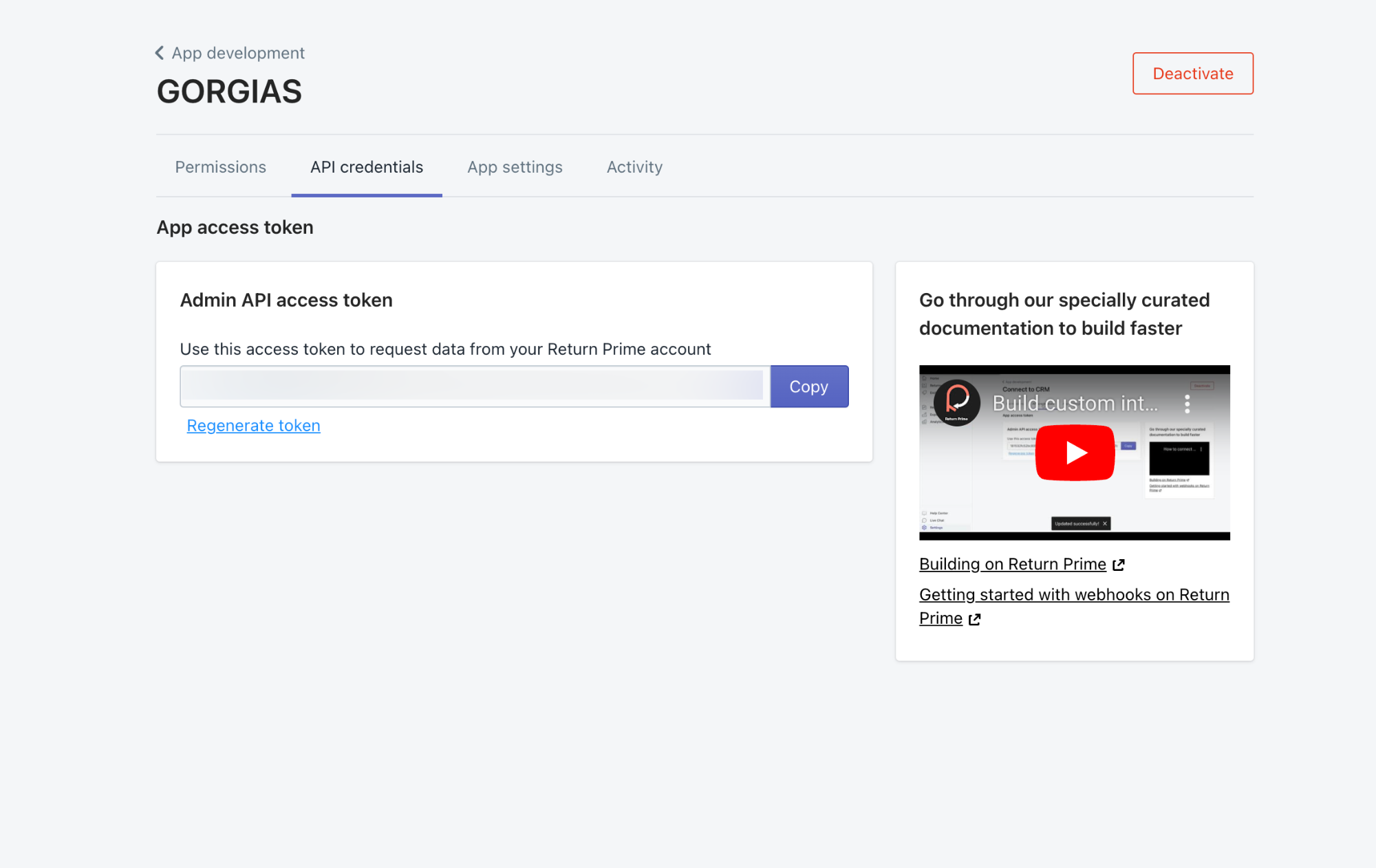Click the back chevron beside App development
1376x868 pixels.
pos(160,53)
